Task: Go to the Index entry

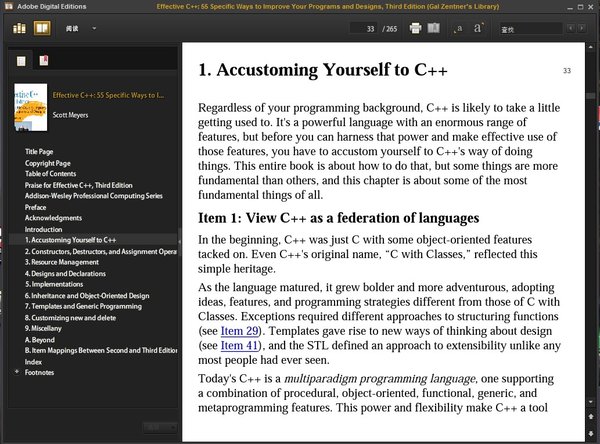Action: 33,362
